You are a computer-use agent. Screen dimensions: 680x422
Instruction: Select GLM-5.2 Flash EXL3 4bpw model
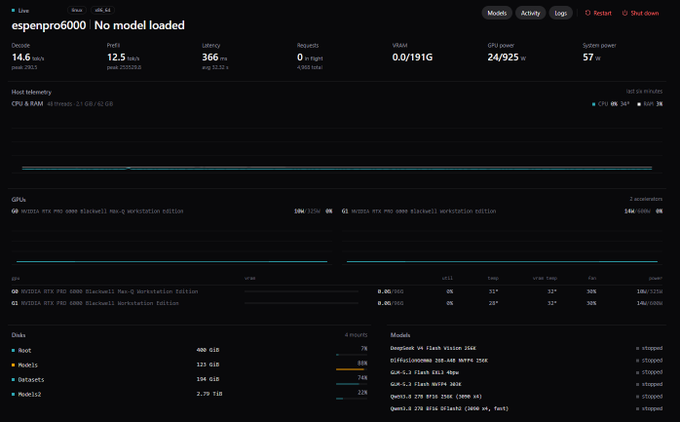tap(424, 372)
